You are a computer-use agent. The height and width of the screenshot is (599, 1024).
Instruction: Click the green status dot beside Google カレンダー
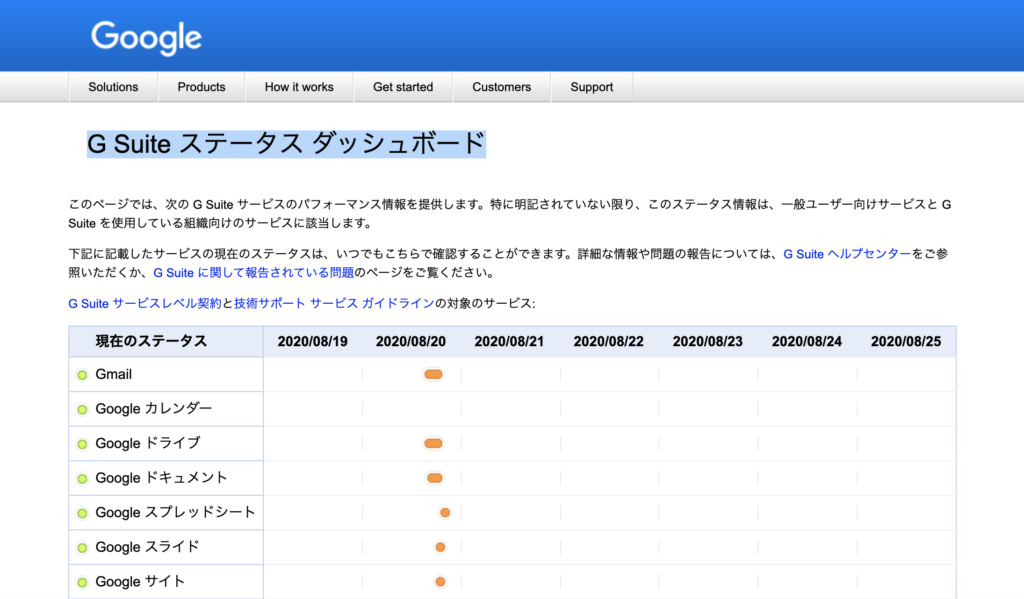coord(82,410)
